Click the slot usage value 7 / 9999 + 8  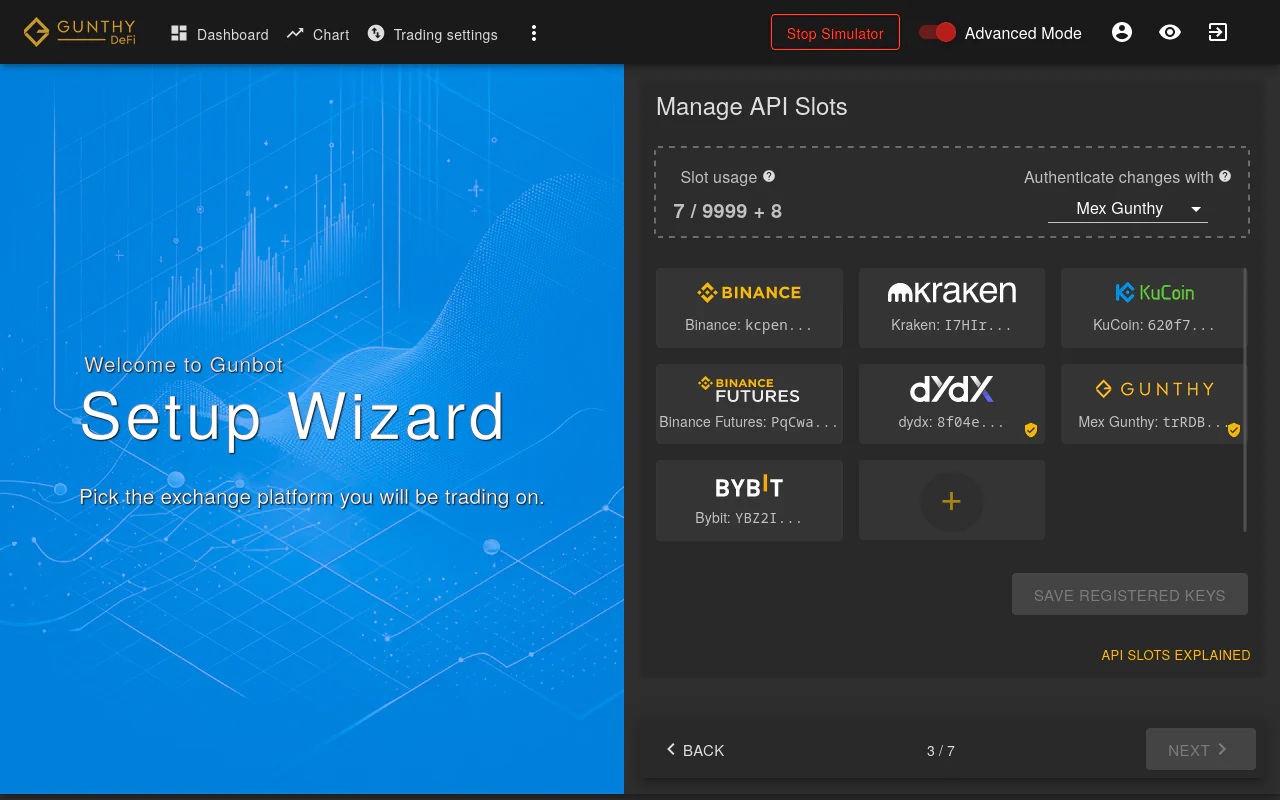728,211
